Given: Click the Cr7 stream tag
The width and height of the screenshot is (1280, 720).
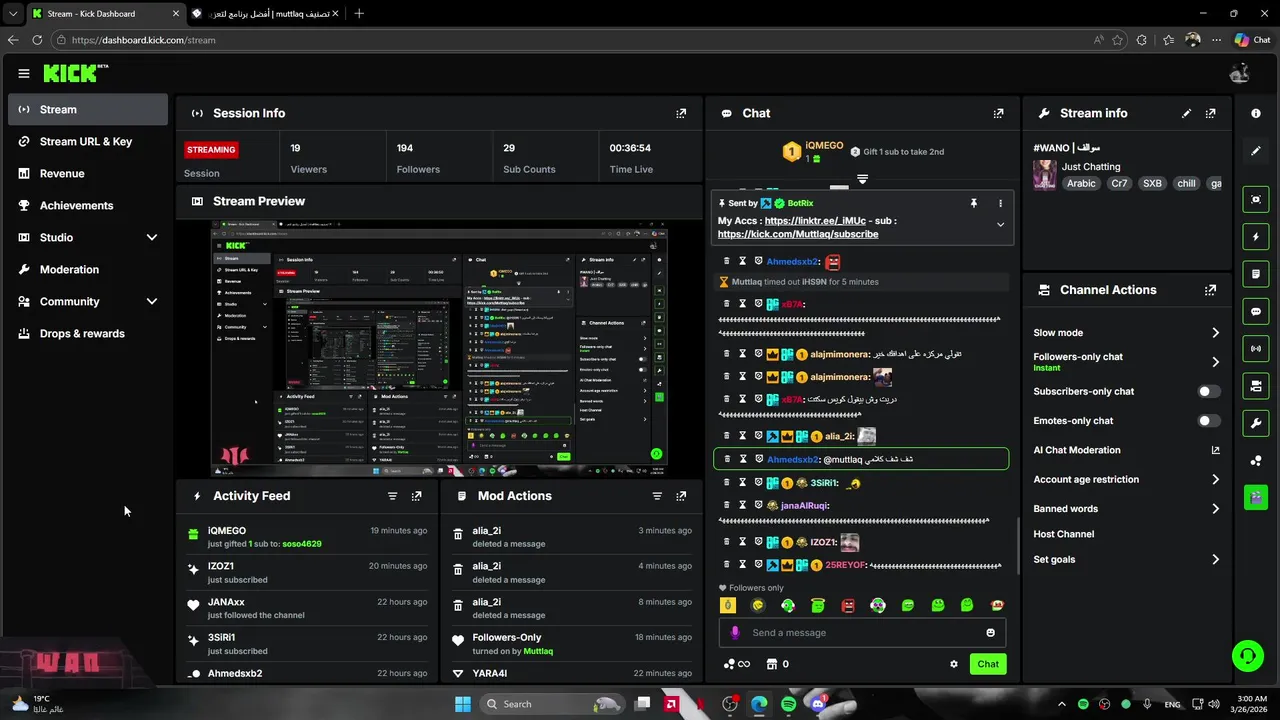Looking at the screenshot, I should [x=1119, y=184].
